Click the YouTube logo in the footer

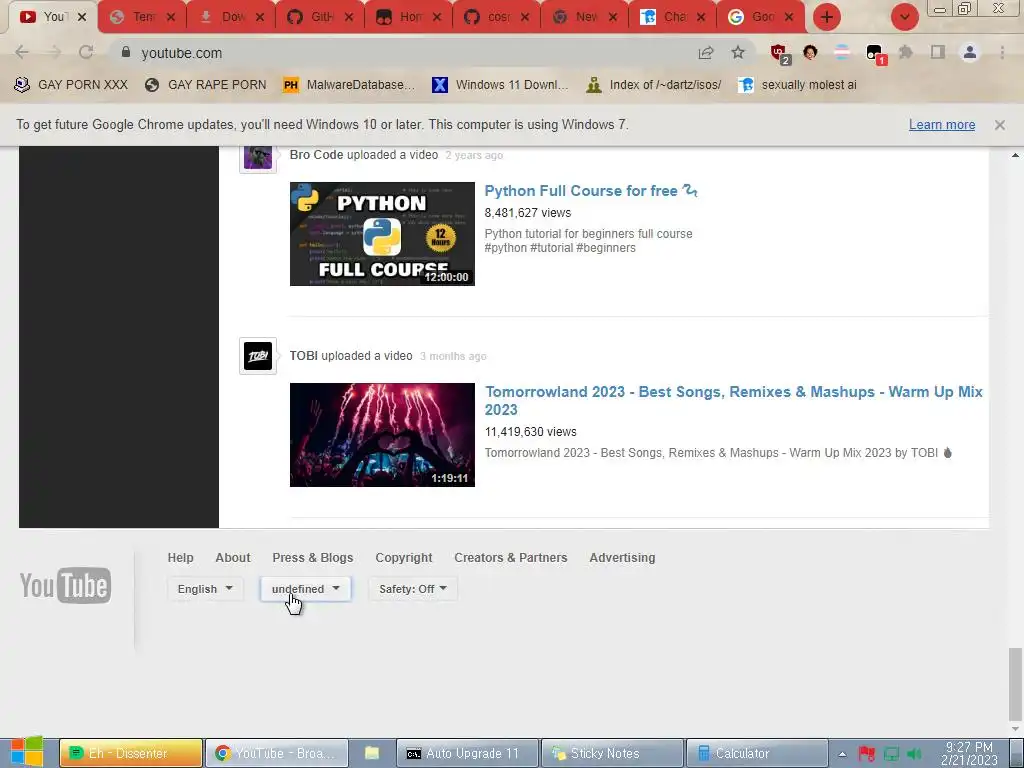65,585
